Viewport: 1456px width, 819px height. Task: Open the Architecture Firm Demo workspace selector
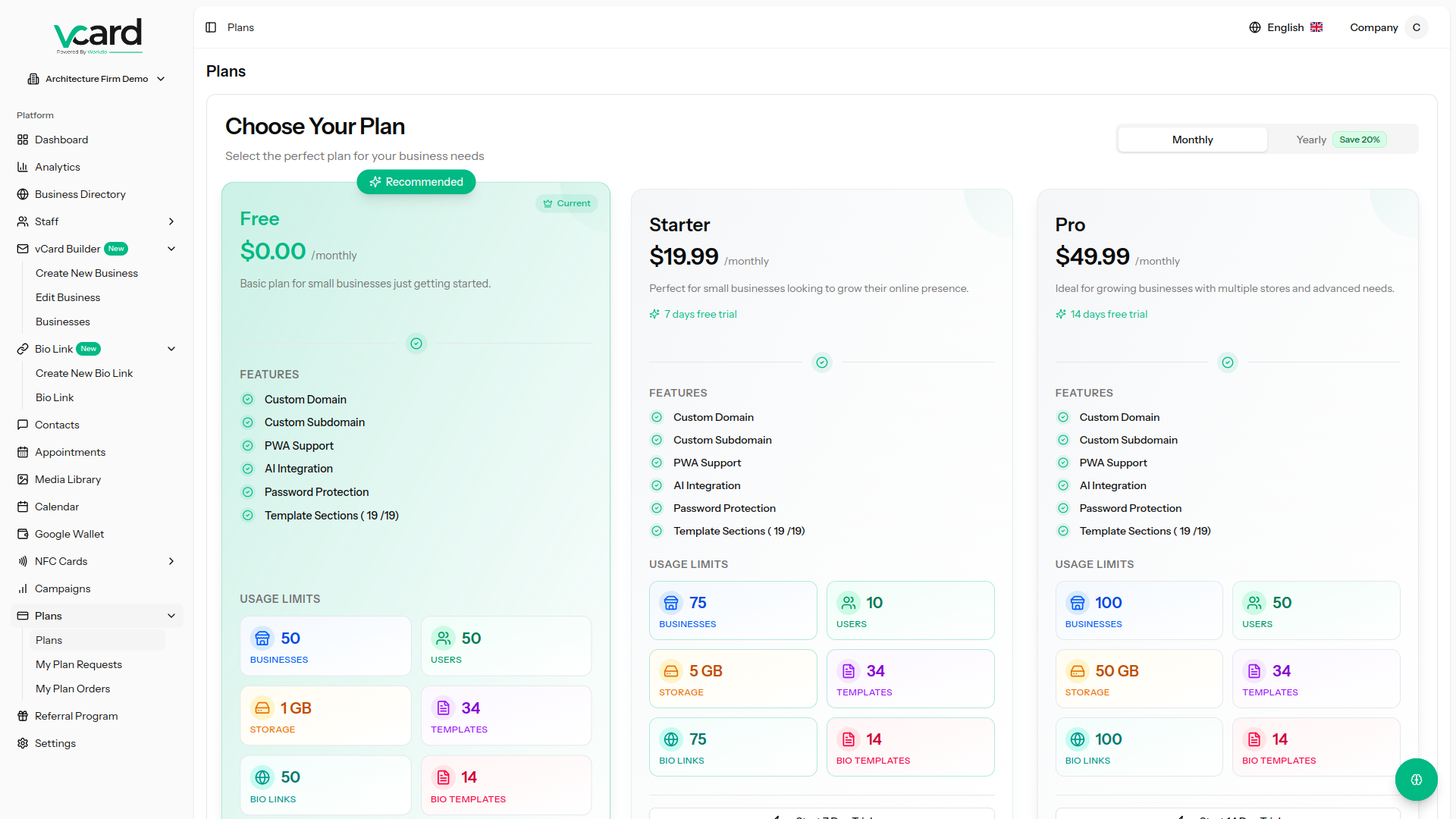[96, 78]
